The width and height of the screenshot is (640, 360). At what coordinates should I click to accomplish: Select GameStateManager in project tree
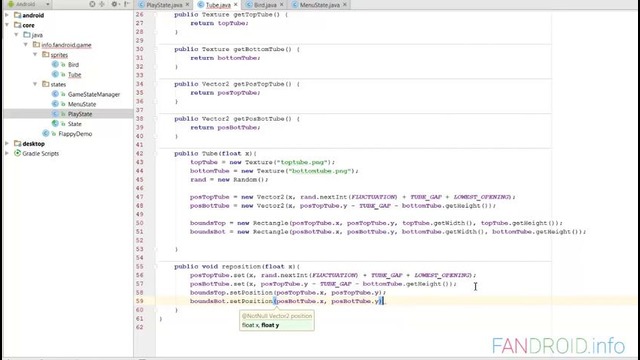(94, 94)
